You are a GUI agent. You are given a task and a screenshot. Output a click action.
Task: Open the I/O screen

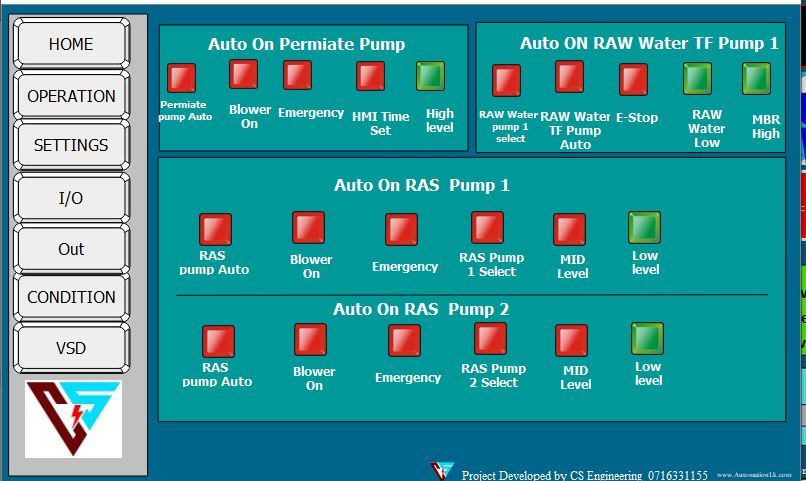pyautogui.click(x=71, y=198)
